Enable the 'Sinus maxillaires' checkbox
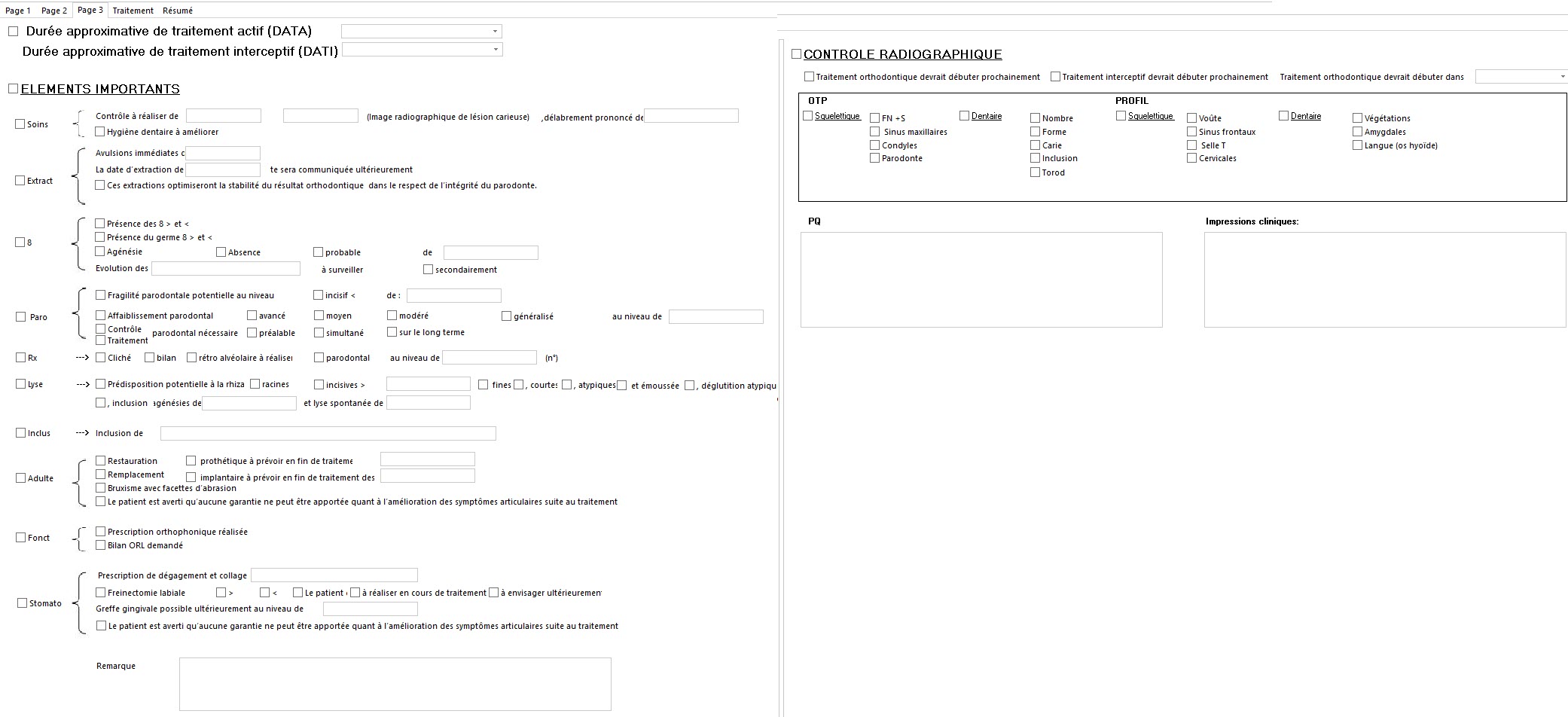Image resolution: width=1568 pixels, height=717 pixels. pyautogui.click(x=874, y=131)
